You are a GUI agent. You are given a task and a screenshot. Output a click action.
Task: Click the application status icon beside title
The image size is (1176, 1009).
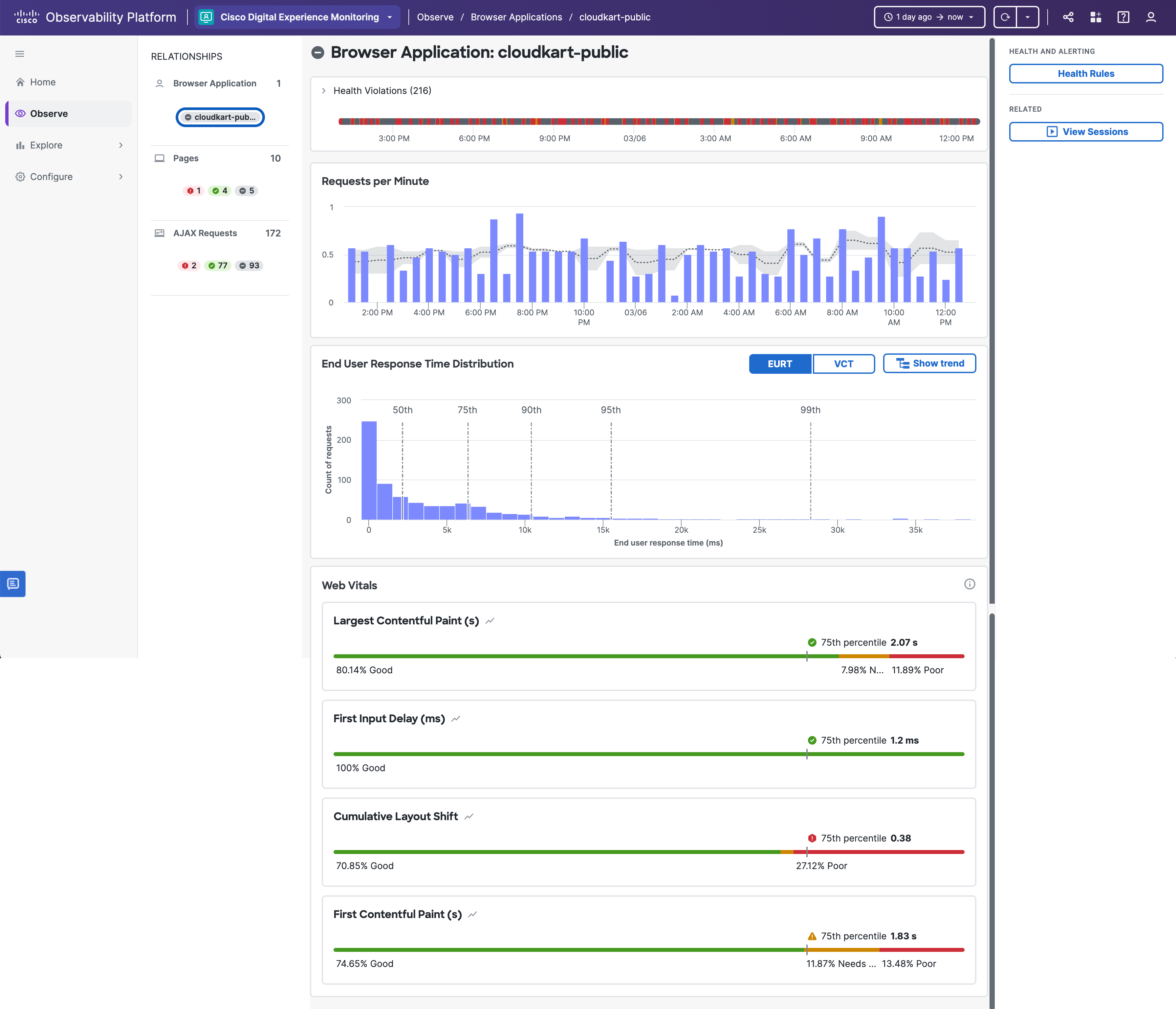click(318, 53)
